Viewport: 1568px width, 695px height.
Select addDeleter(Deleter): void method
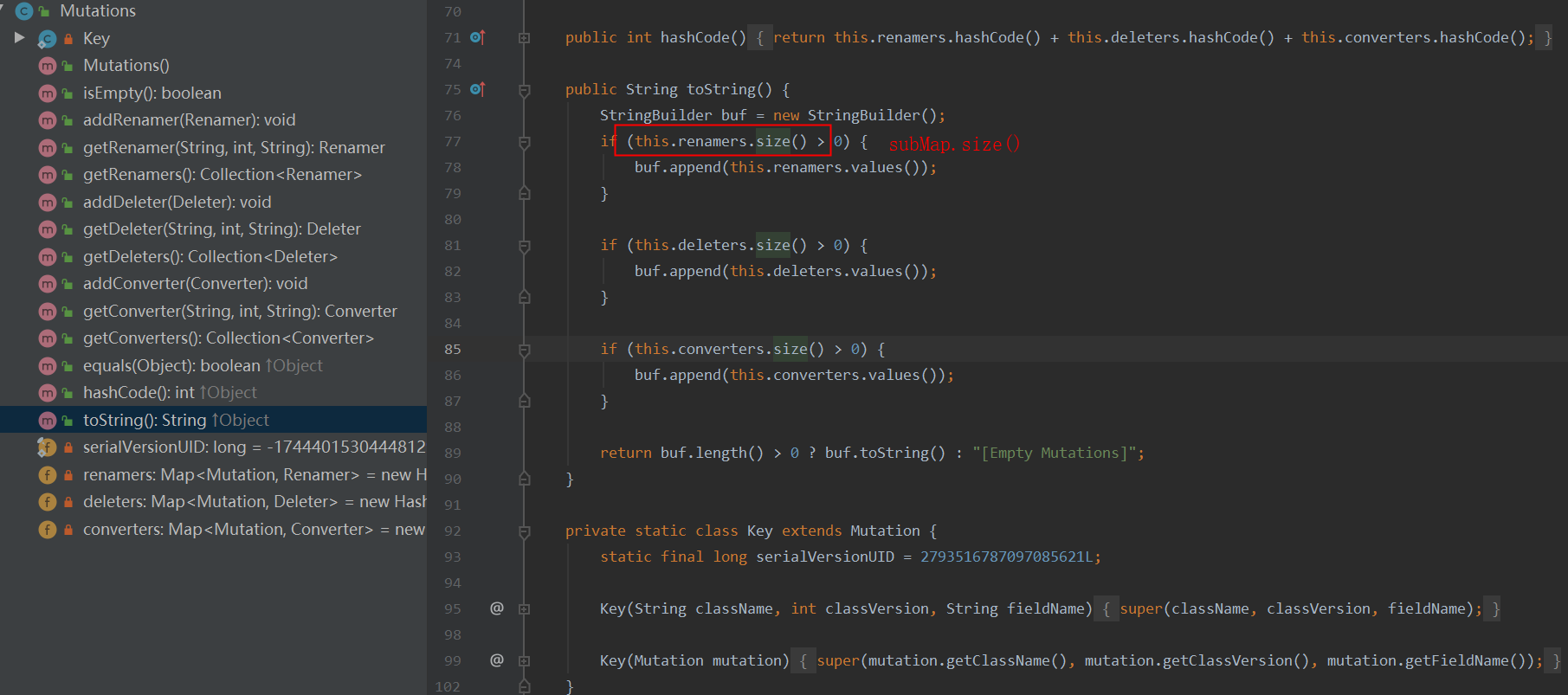click(177, 202)
